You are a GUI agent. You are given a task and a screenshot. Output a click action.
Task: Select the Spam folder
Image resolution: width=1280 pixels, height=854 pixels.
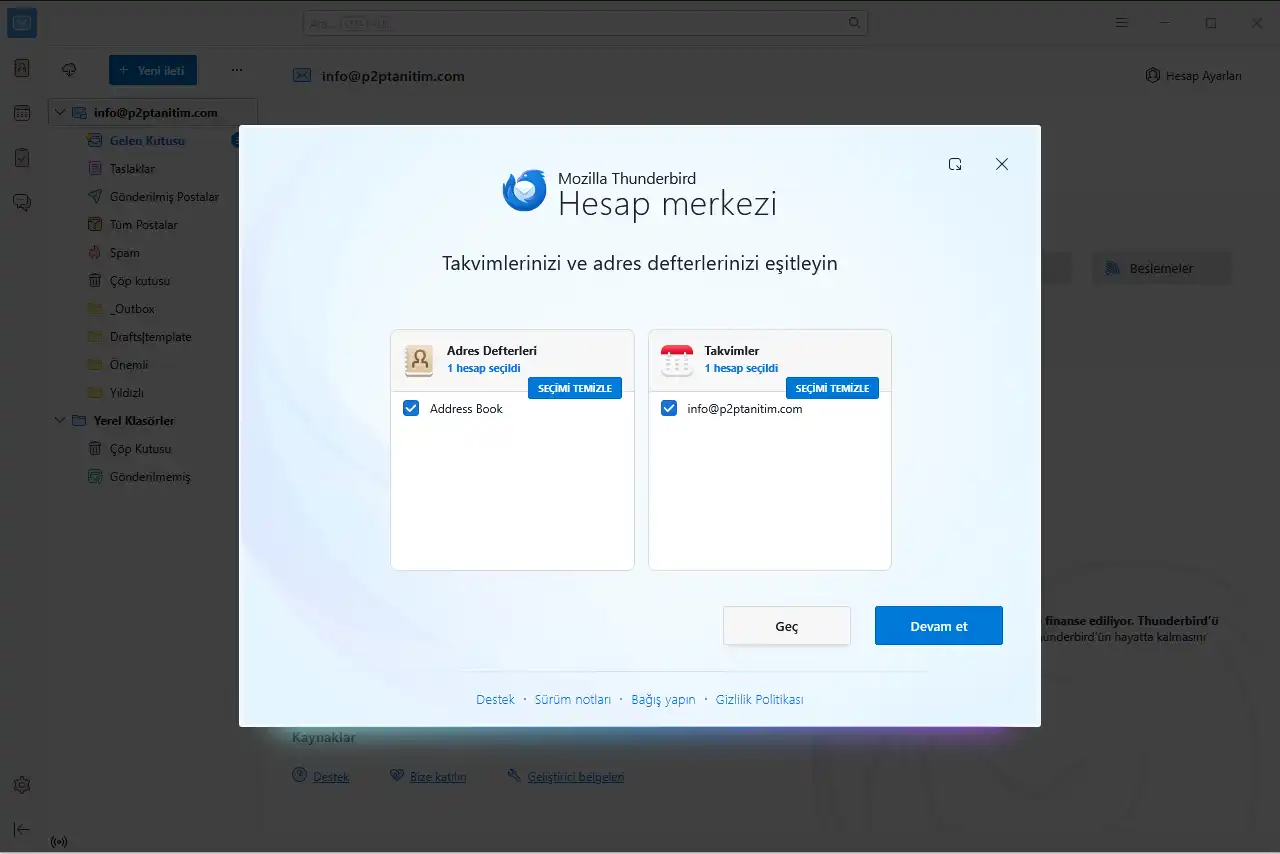[125, 253]
